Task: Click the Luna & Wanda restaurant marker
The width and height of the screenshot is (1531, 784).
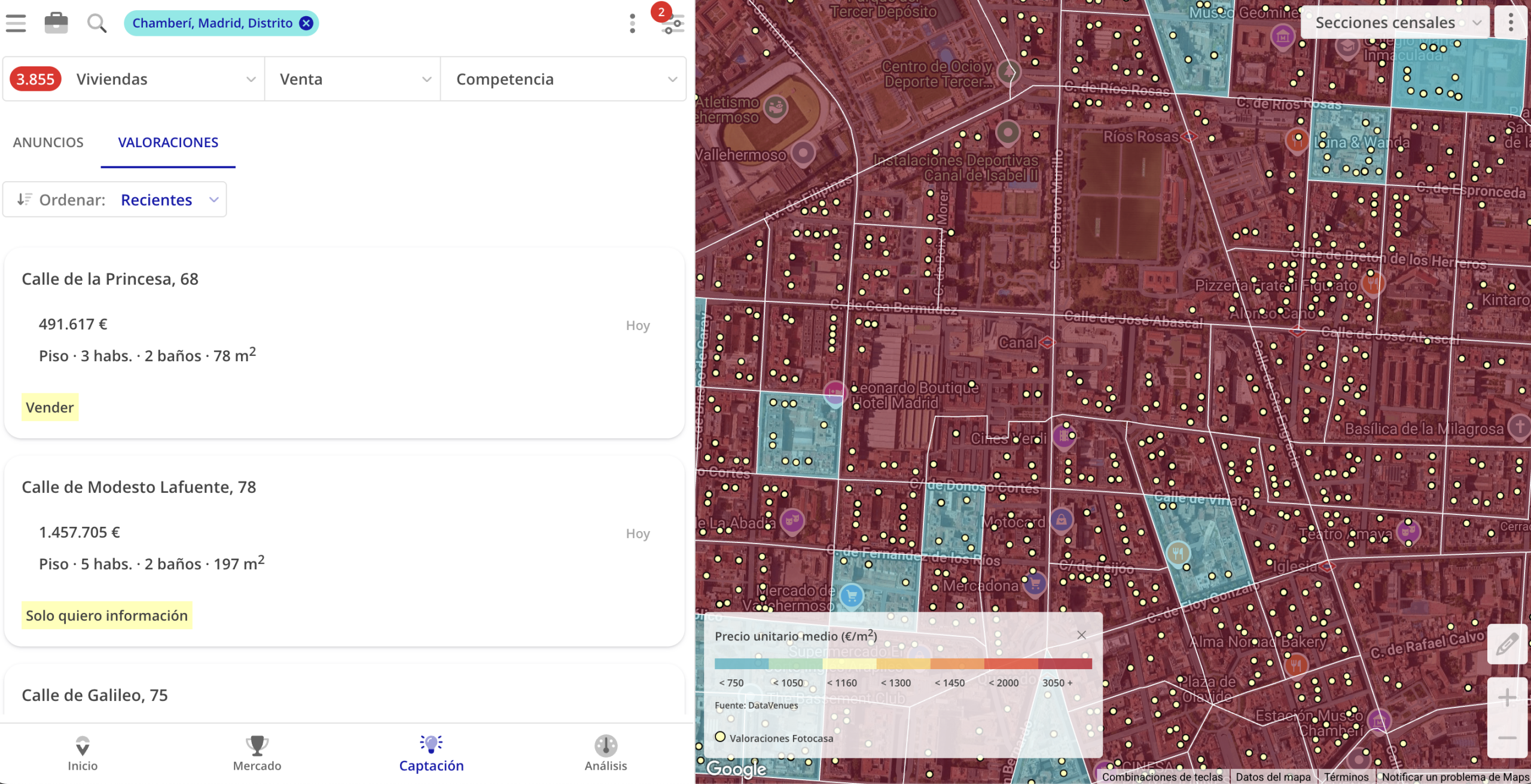Action: (x=1297, y=141)
